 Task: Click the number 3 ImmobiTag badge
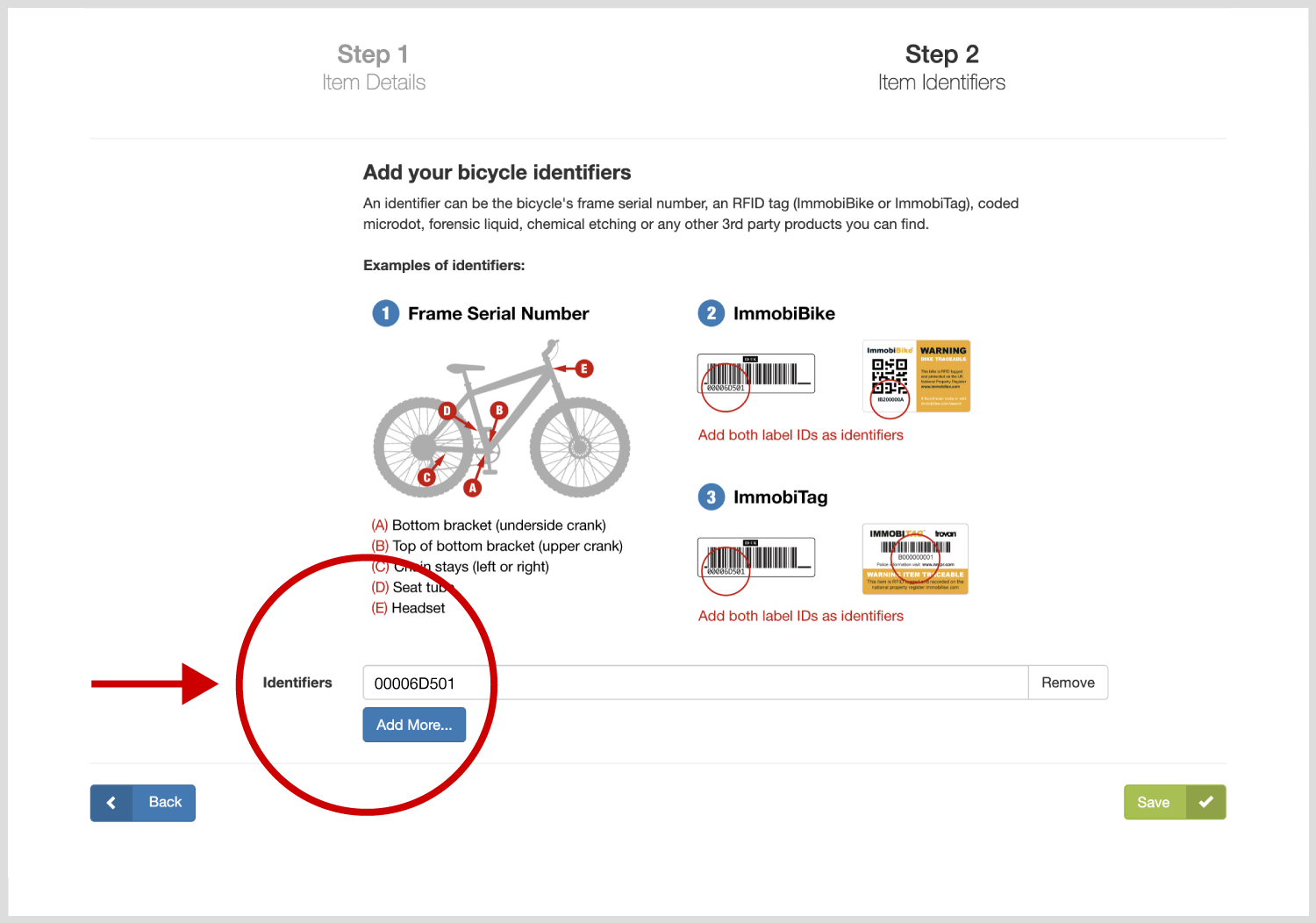(711, 497)
